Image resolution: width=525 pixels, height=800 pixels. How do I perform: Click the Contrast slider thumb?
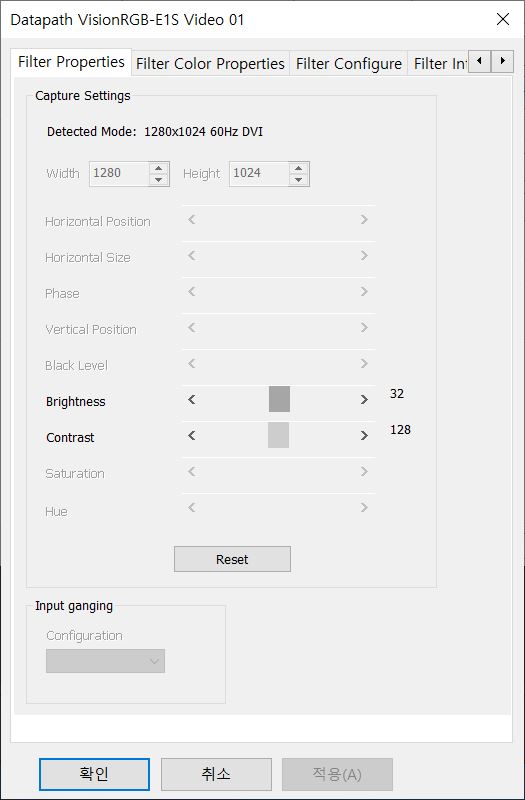tap(279, 435)
